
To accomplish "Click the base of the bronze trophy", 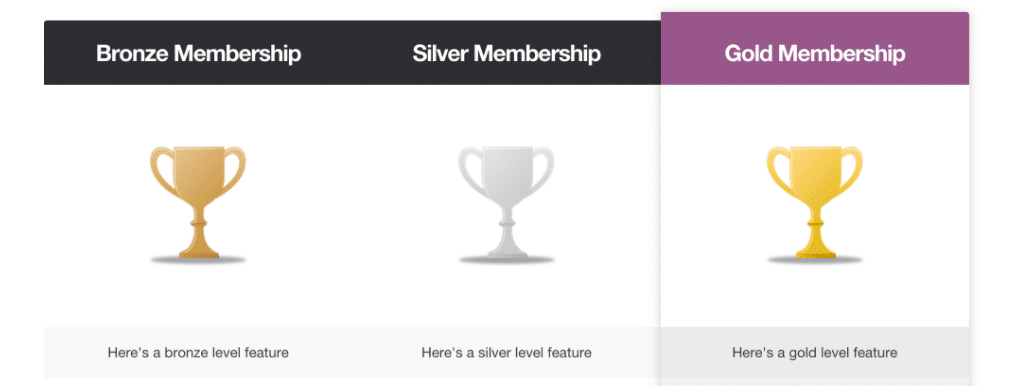I will coord(198,251).
